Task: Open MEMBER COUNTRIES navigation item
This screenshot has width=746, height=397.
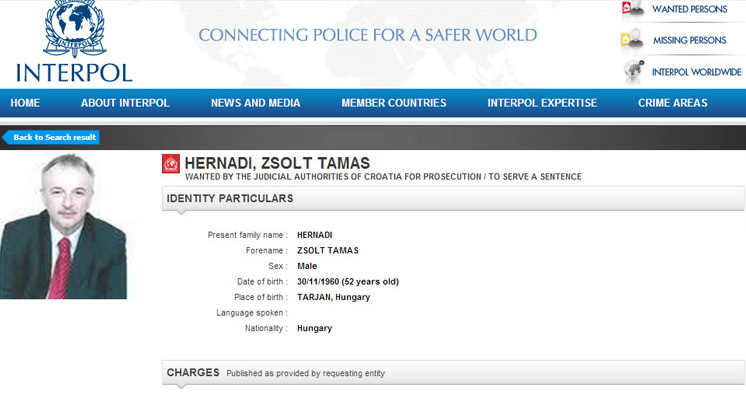Action: coord(394,103)
